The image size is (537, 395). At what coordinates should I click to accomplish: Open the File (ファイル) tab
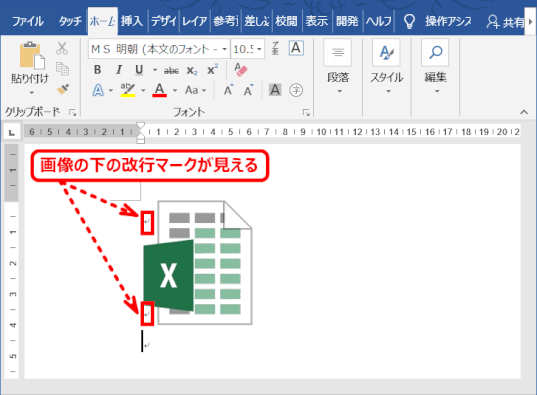28,22
